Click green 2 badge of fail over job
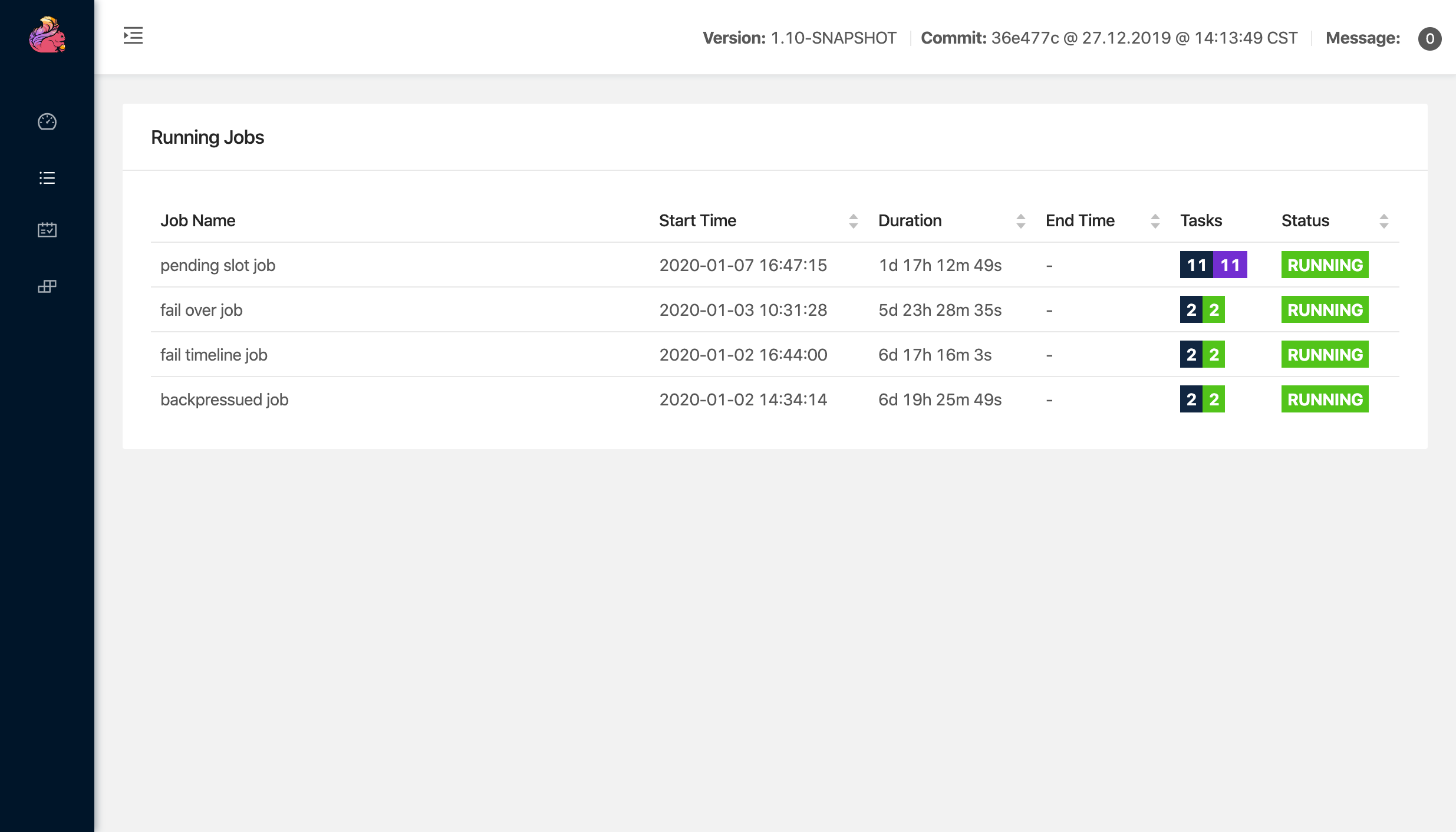The height and width of the screenshot is (832, 1456). click(1214, 310)
